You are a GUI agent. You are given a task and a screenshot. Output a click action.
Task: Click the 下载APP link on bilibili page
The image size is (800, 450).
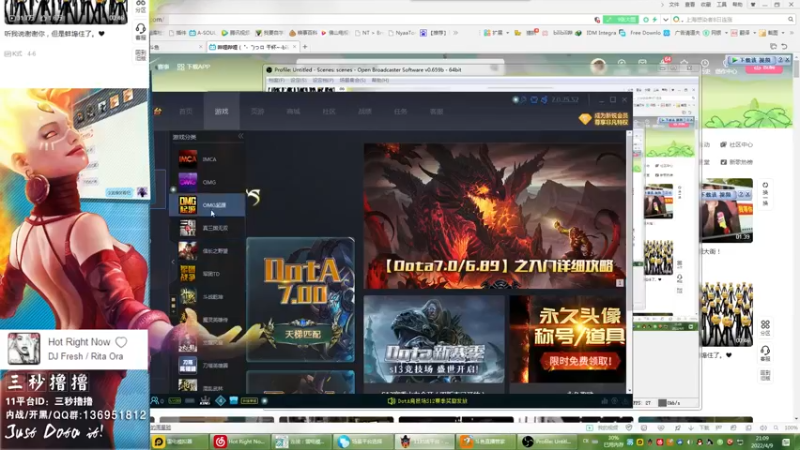coord(193,67)
